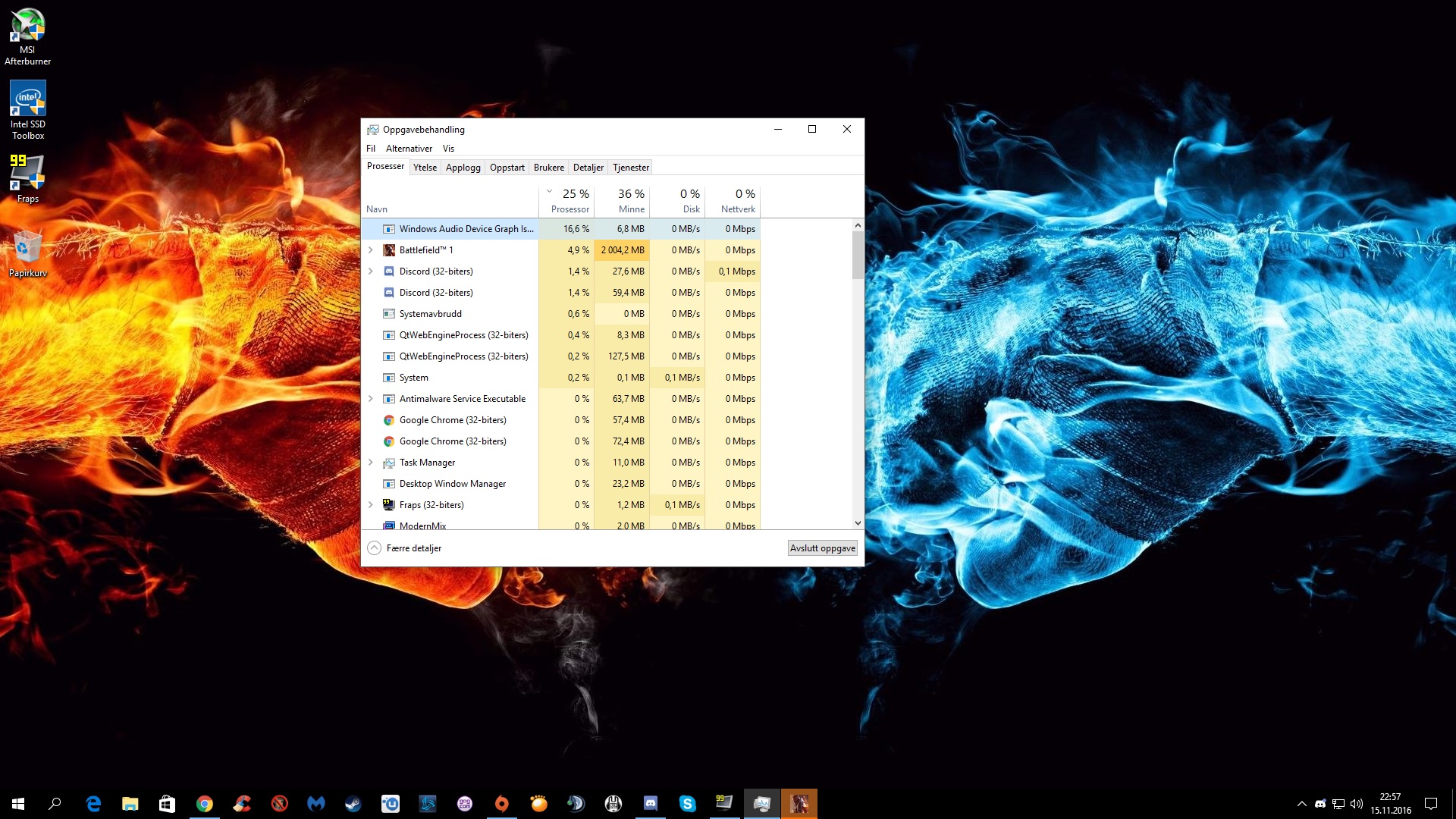Switch to the Ytelse tab
Image resolution: width=1456 pixels, height=819 pixels.
tap(425, 168)
